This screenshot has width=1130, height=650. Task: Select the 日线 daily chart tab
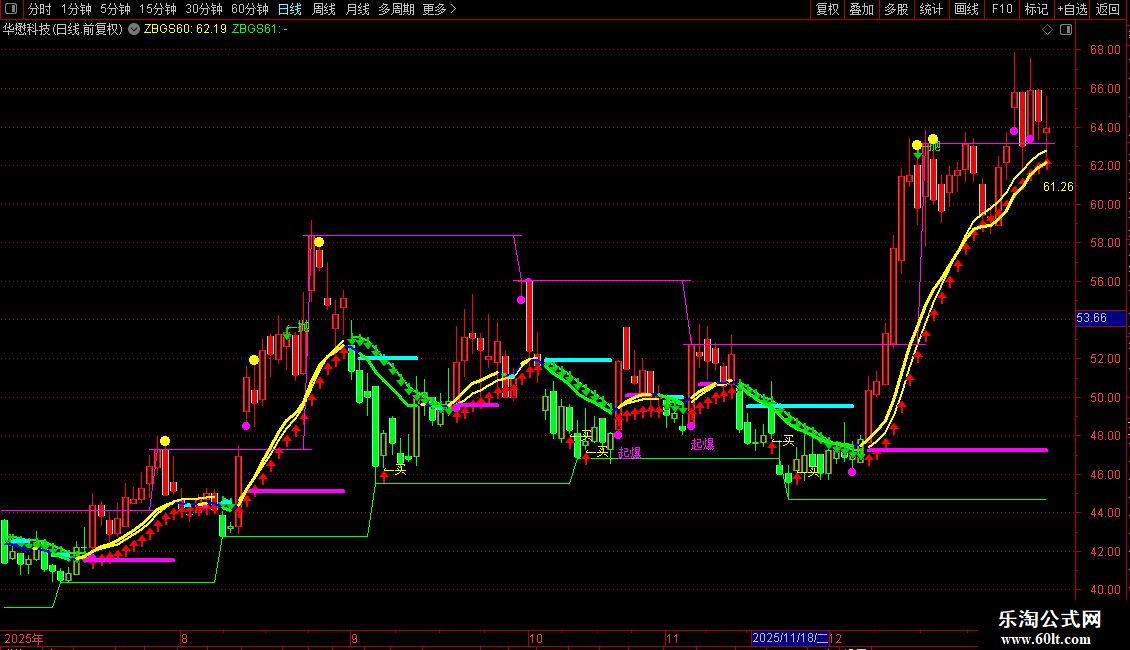point(290,9)
